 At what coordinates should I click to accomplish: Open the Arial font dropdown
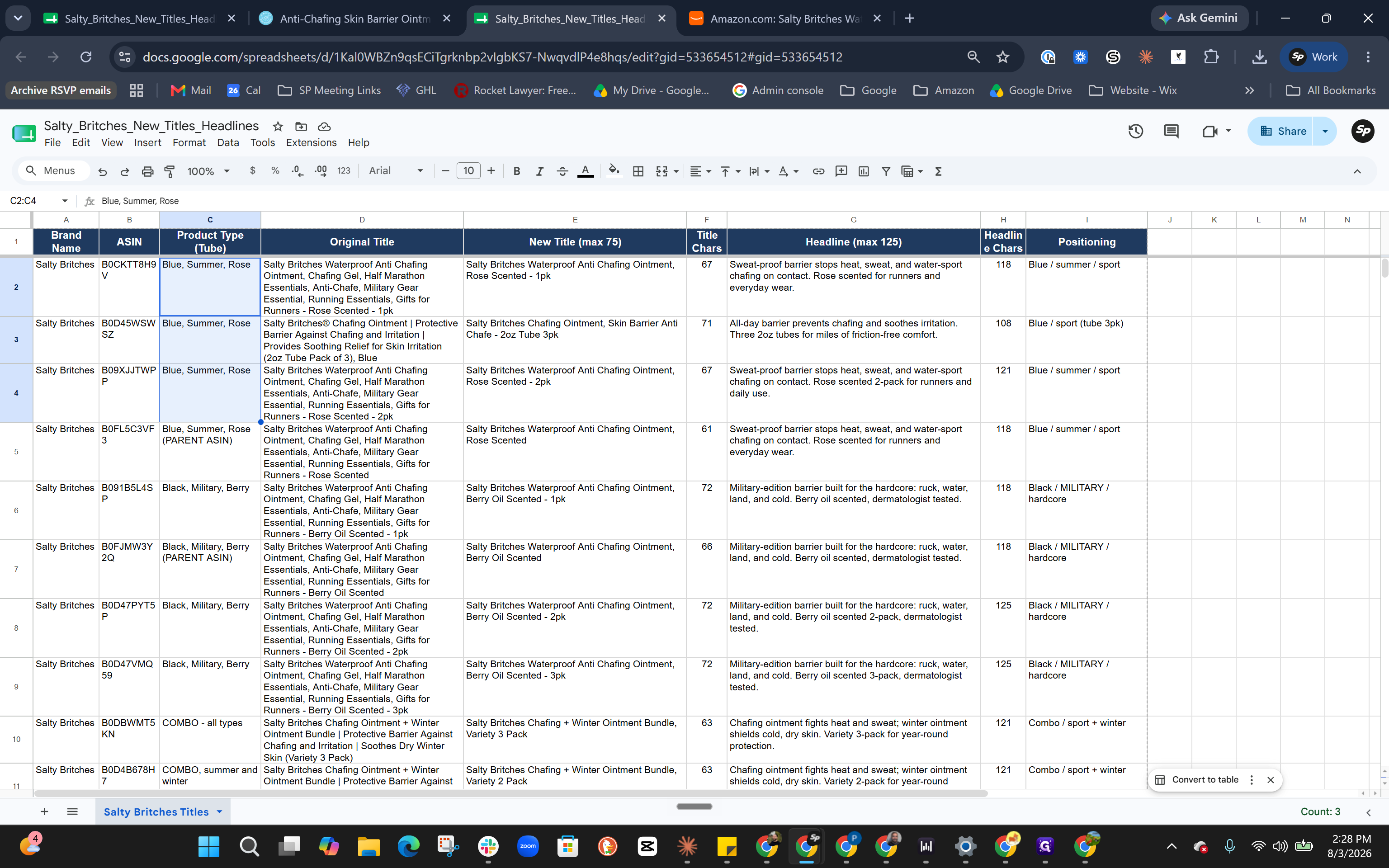tap(396, 170)
